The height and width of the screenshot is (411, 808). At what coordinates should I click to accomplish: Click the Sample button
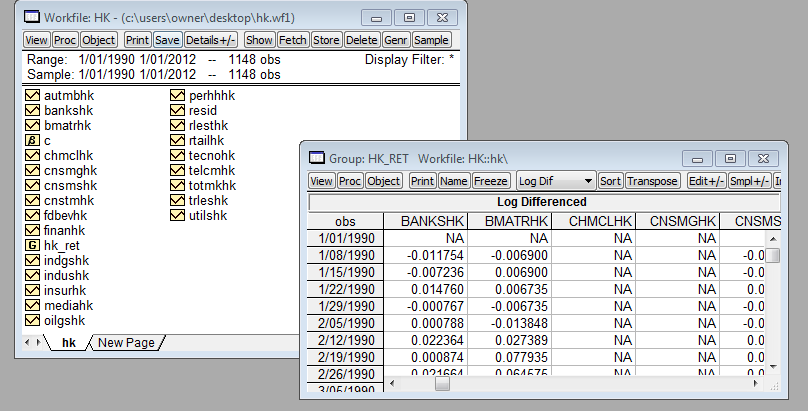(x=431, y=40)
